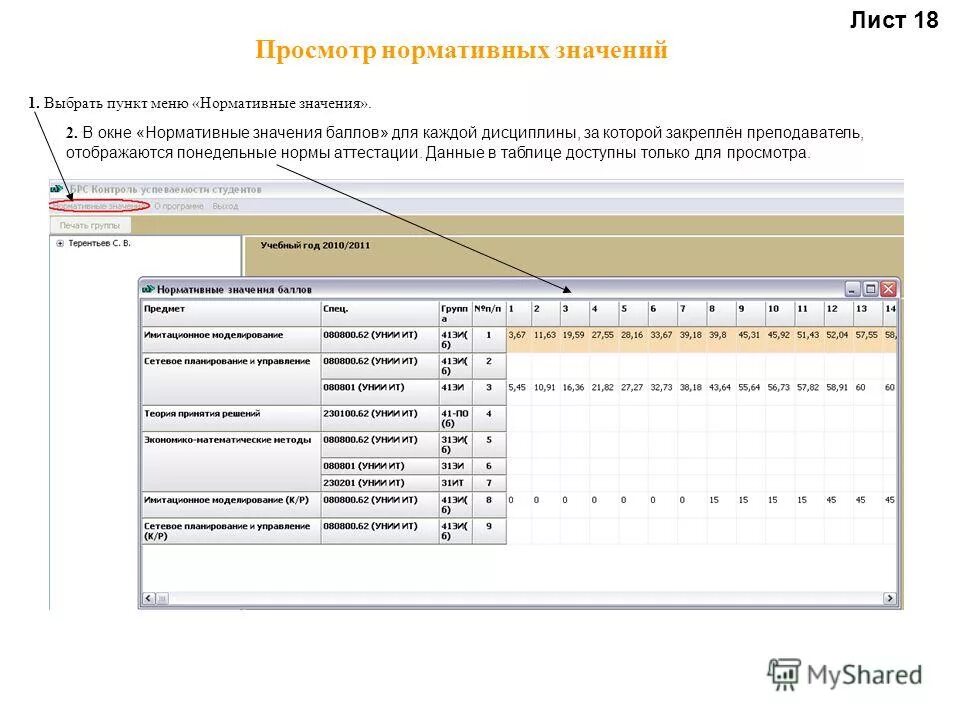The height and width of the screenshot is (720, 960).
Task: Maximize the 'Нормативные значения баллов' window
Action: tap(871, 288)
